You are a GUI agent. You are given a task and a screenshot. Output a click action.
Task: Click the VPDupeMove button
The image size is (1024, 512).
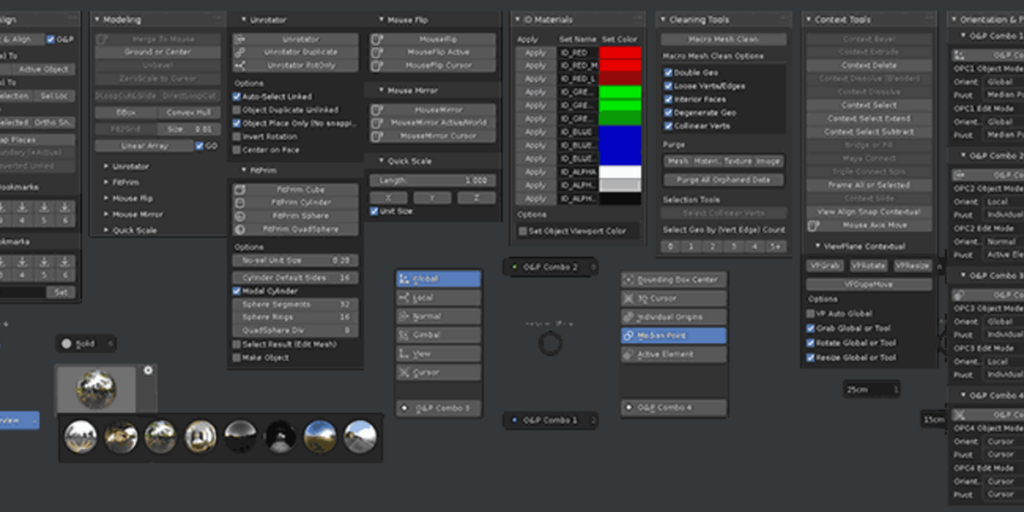(x=869, y=285)
